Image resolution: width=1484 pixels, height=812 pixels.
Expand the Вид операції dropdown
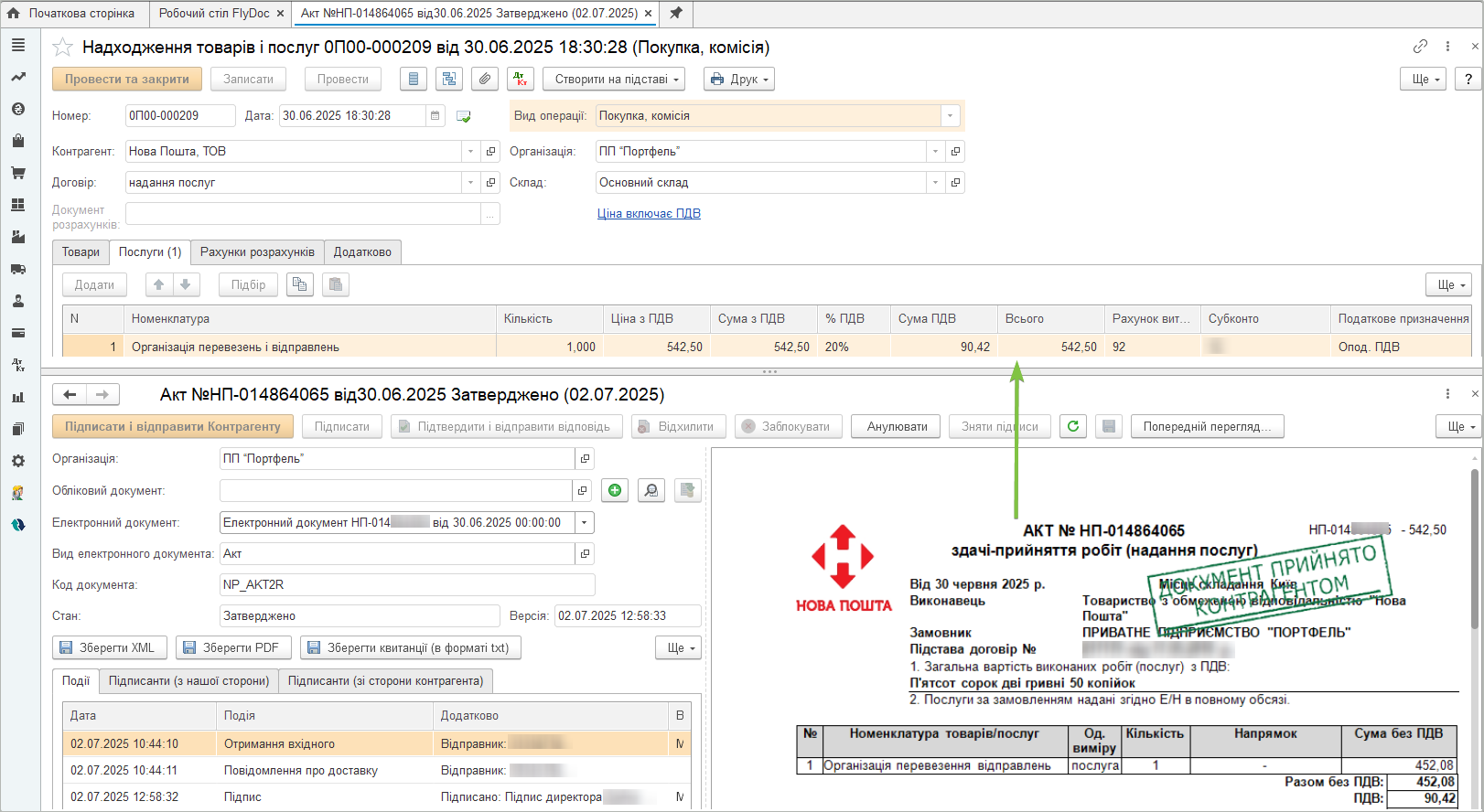coord(950,116)
